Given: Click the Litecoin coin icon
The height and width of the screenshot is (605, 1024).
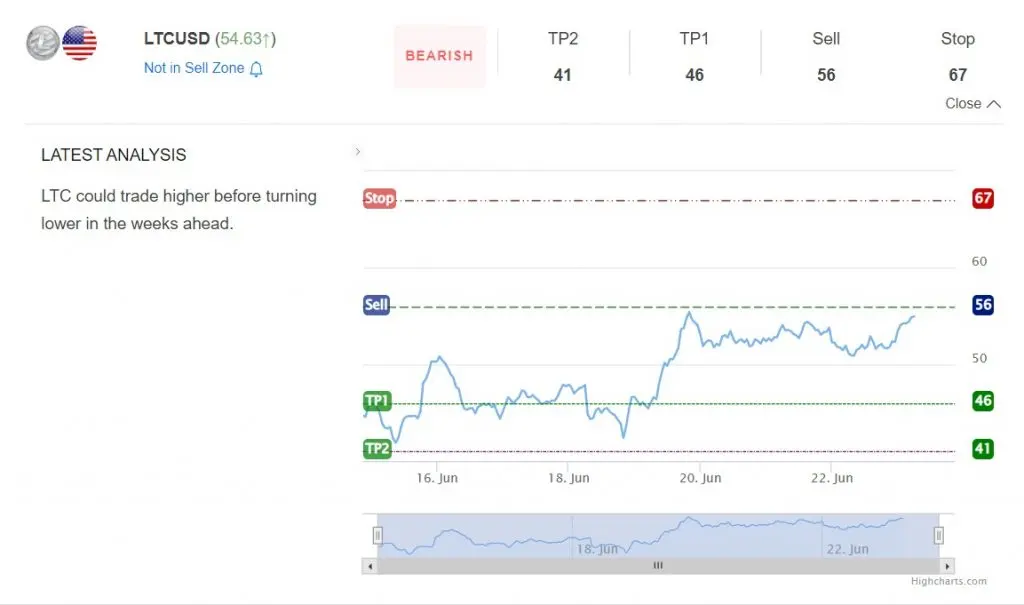Looking at the screenshot, I should coord(42,43).
